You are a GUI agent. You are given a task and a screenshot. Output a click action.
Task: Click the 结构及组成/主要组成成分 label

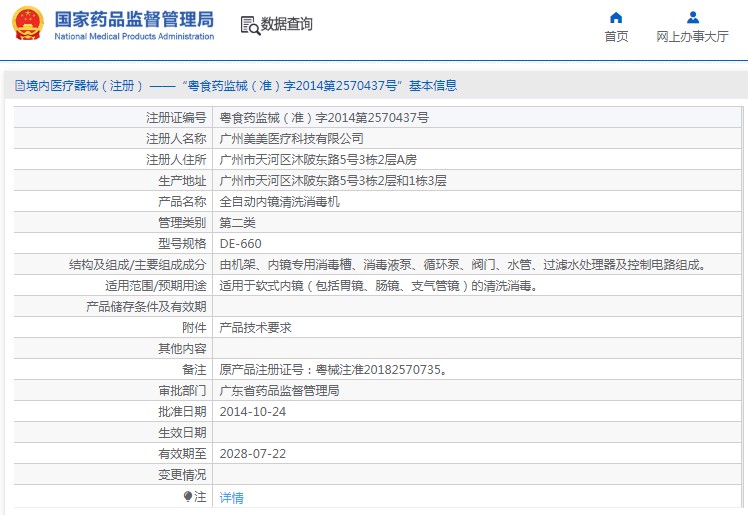138,265
